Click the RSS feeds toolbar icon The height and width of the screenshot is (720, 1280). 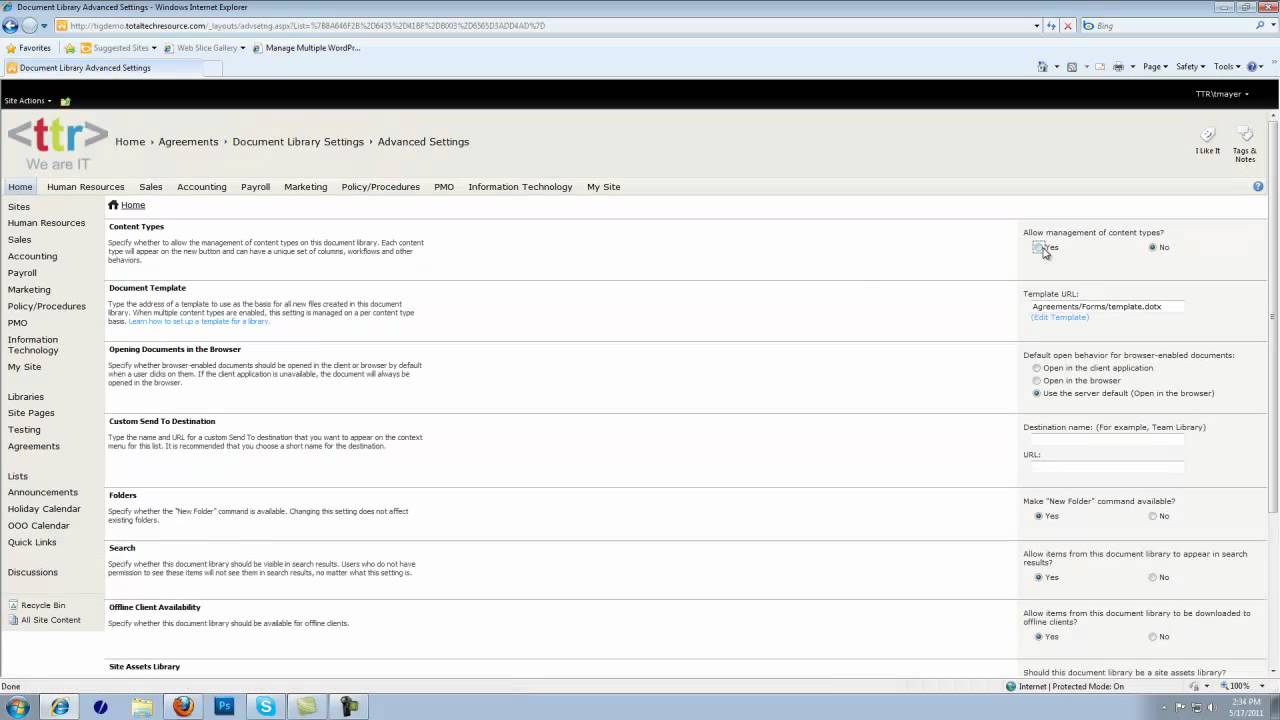(x=1072, y=67)
